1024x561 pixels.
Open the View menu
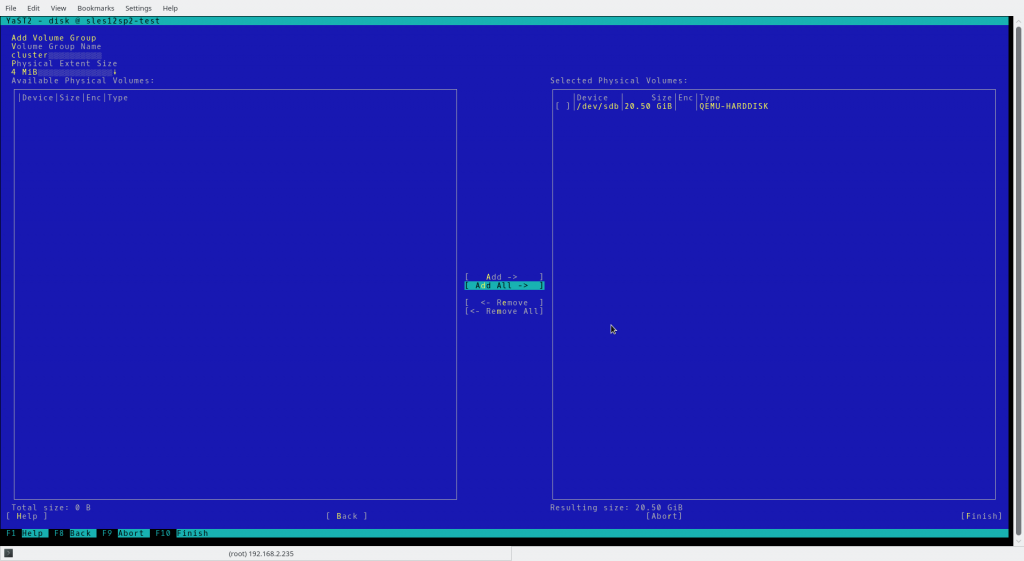click(59, 8)
